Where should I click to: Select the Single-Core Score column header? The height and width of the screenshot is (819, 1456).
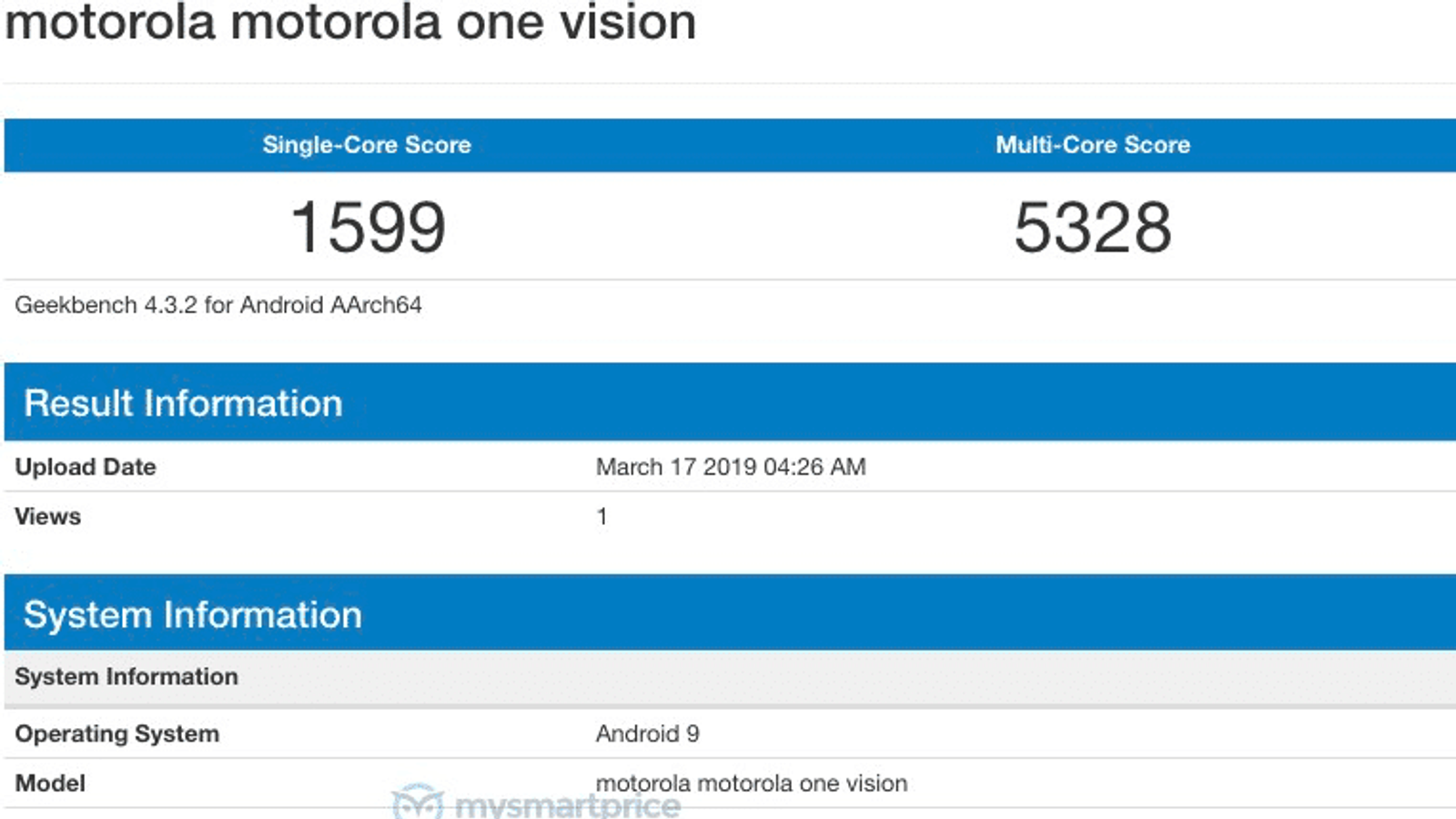(367, 145)
